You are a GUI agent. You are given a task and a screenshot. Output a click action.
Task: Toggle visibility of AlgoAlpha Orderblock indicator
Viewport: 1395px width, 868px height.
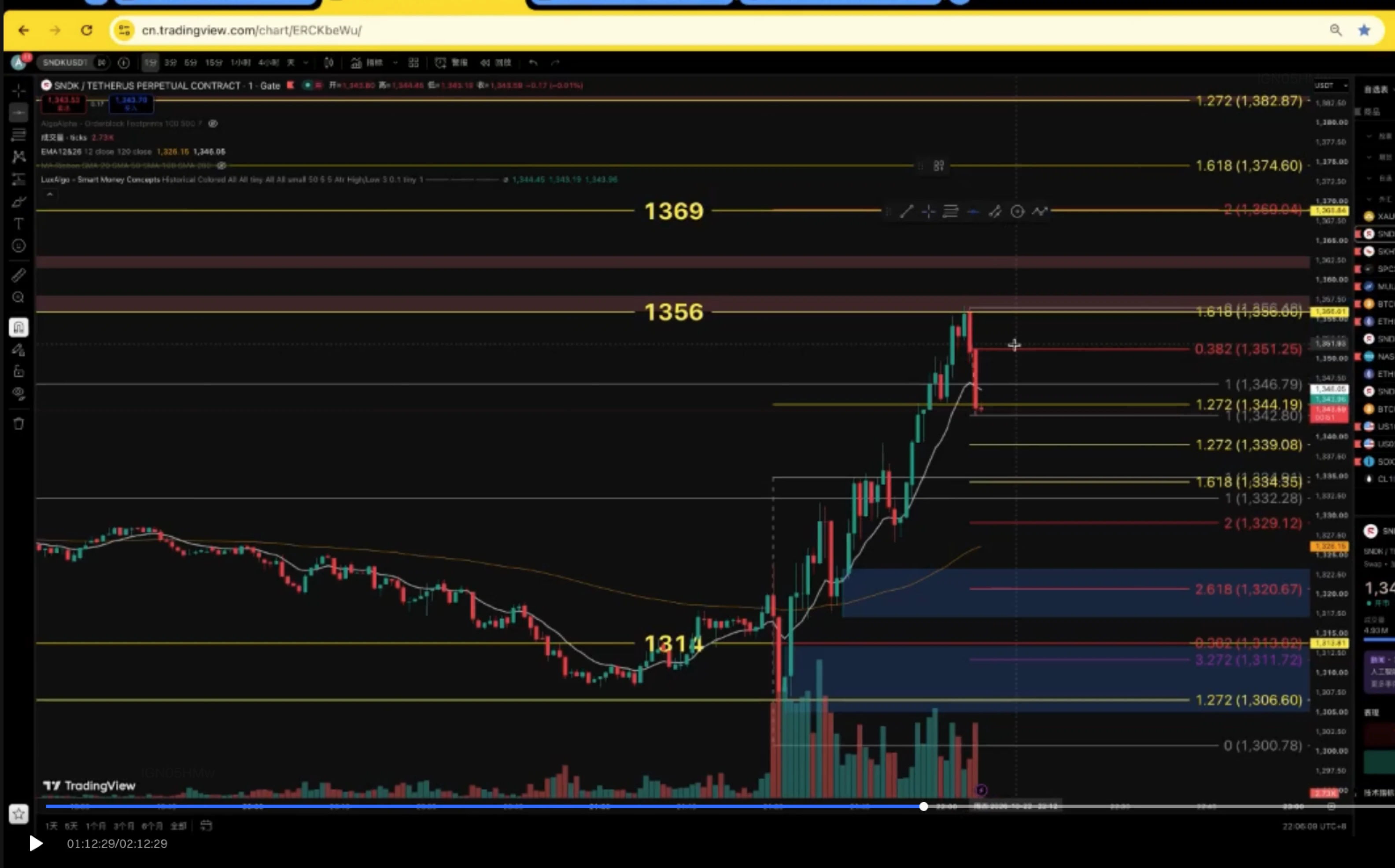pos(213,123)
